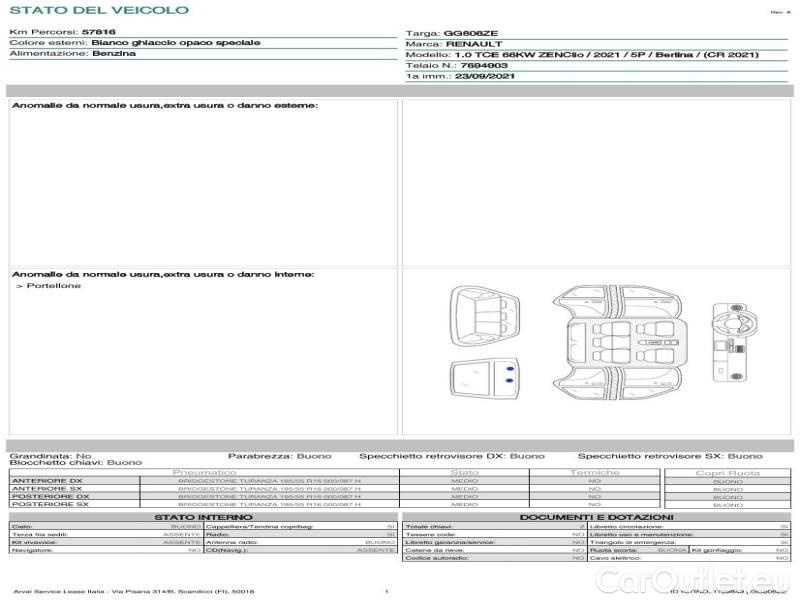Click 'Parabrezza: Buono' text

[280, 456]
